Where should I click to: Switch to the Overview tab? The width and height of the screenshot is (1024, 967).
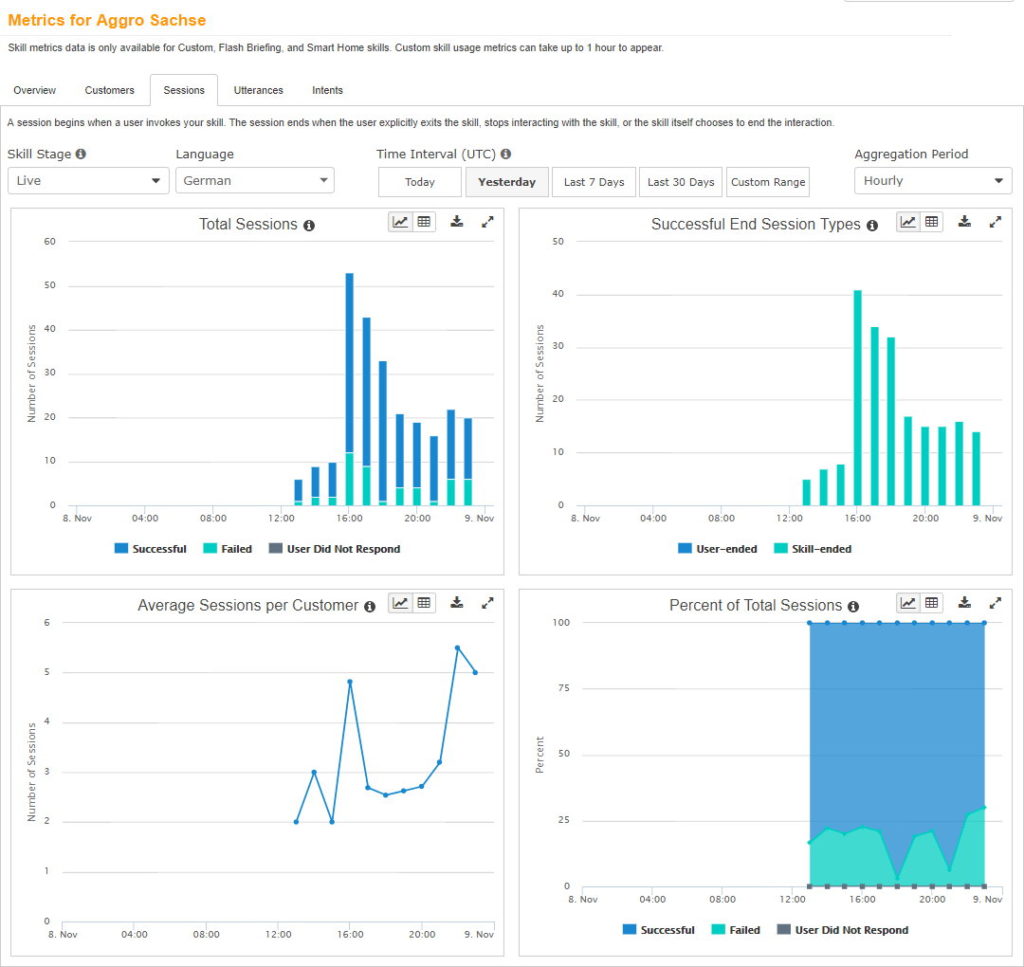35,90
